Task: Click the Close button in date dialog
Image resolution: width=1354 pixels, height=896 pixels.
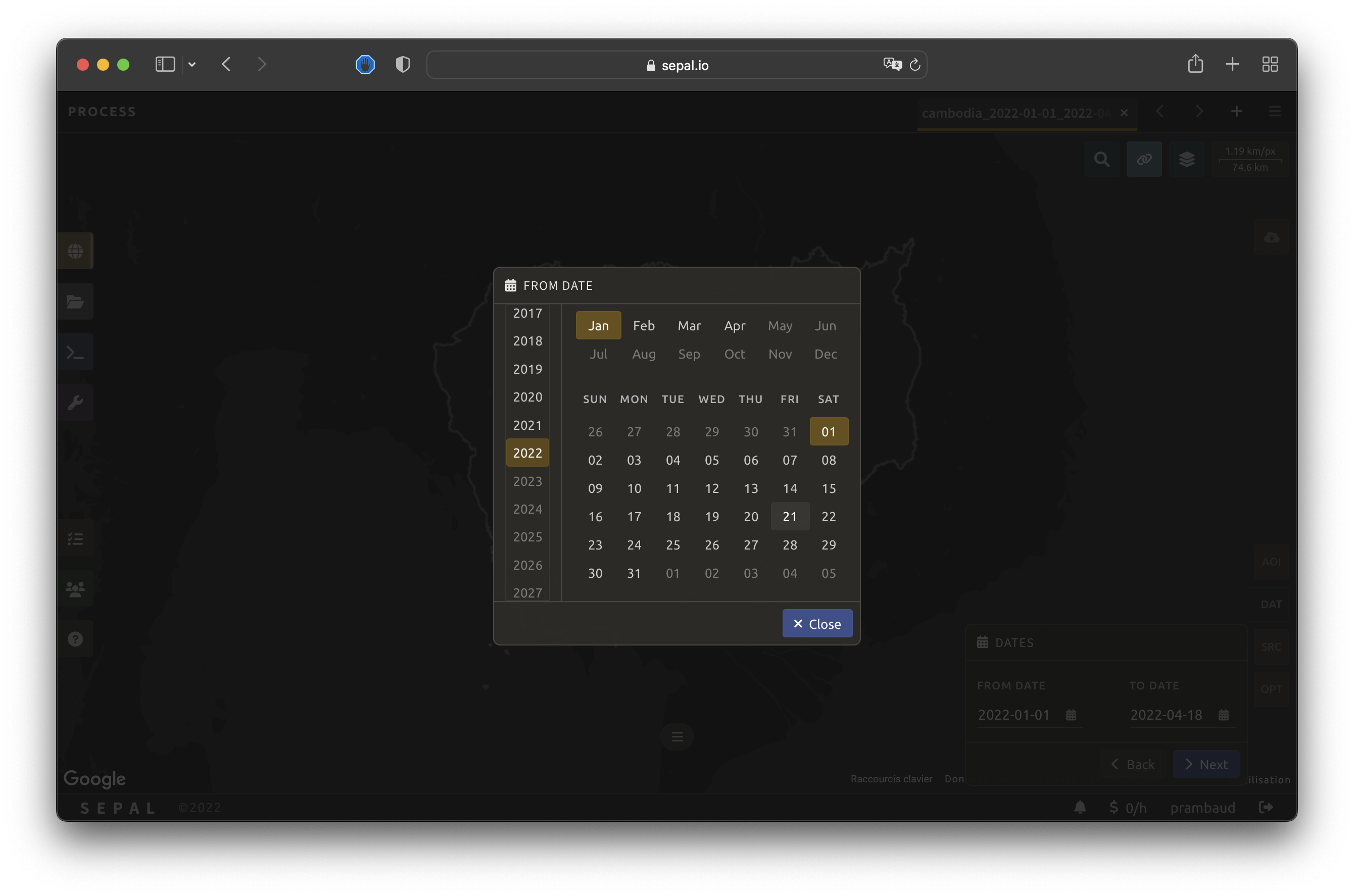Action: (x=817, y=623)
